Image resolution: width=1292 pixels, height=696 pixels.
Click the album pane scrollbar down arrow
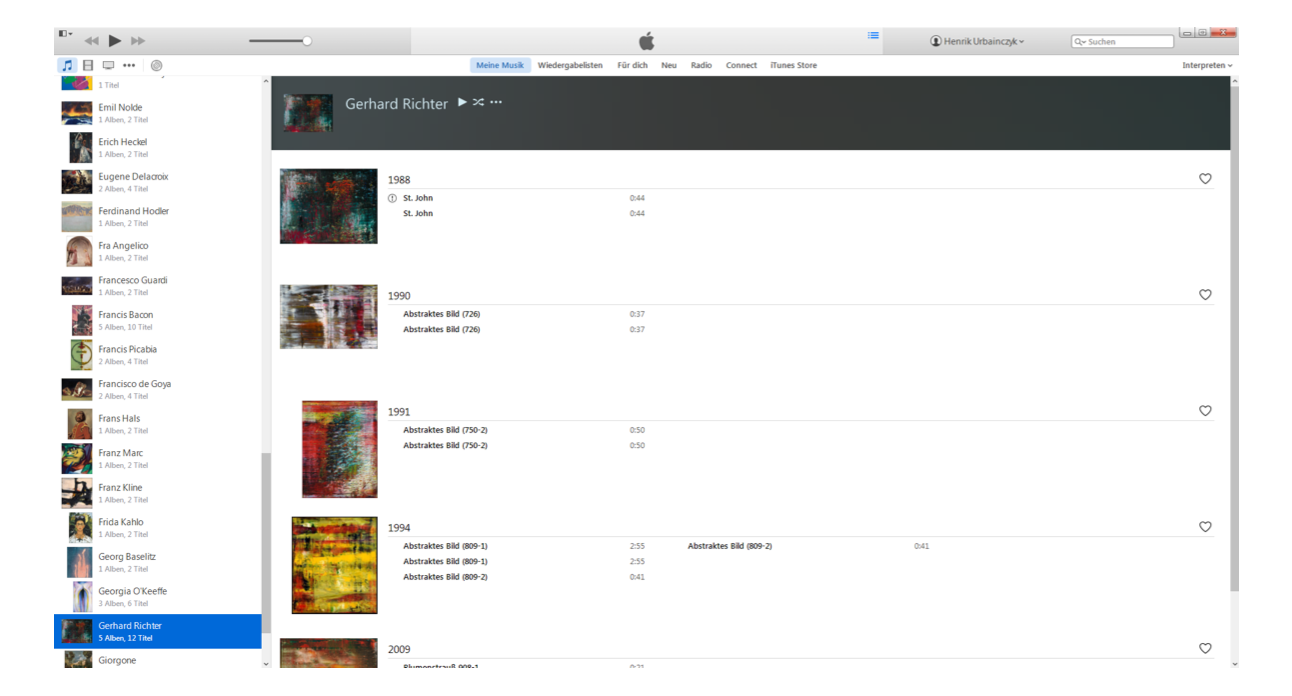[x=1234, y=663]
